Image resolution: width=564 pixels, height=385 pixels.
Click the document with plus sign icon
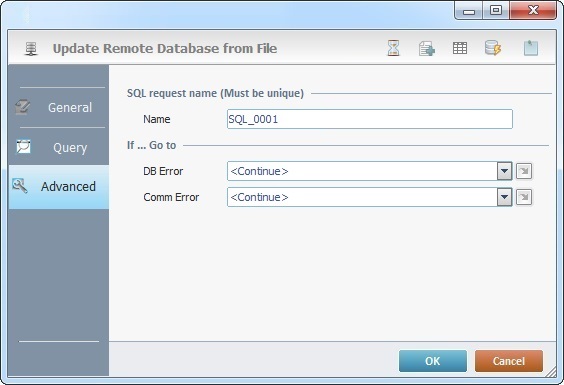coord(427,48)
